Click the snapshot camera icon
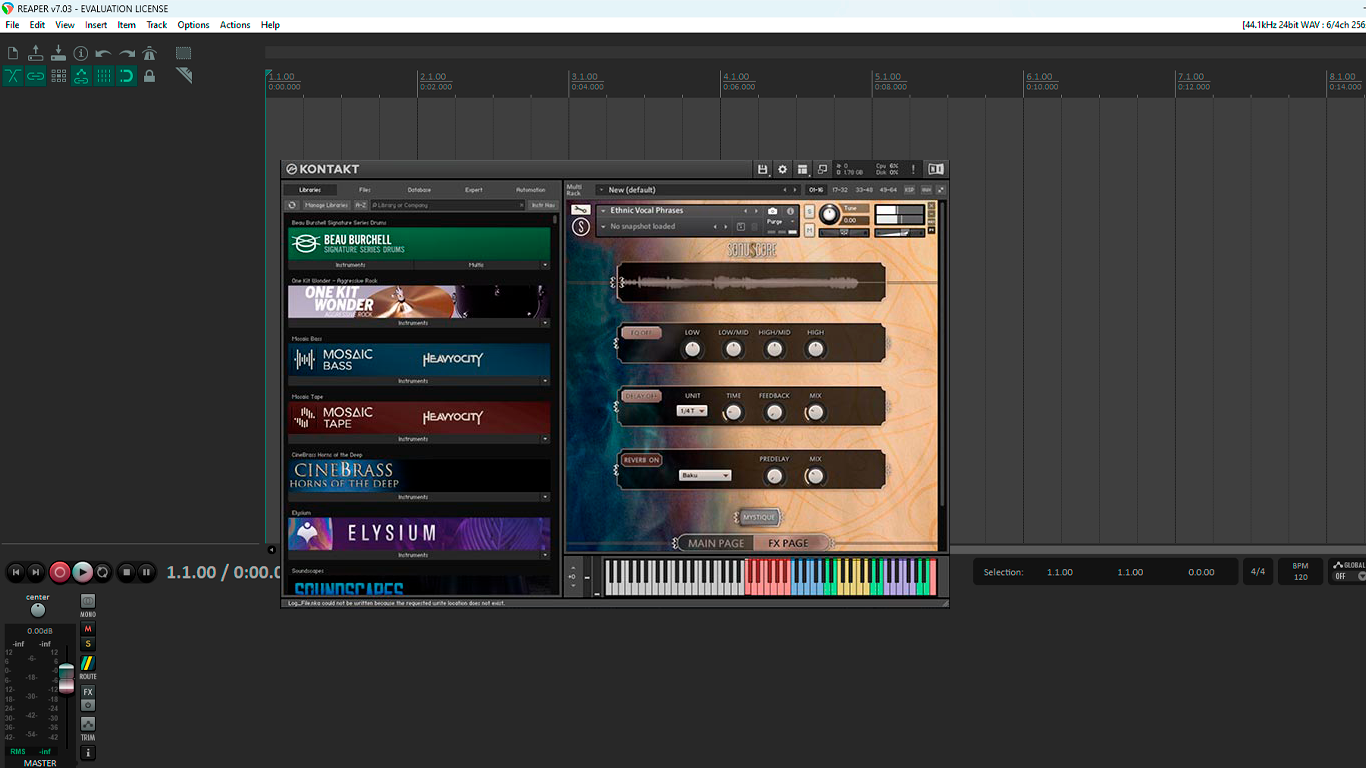The width and height of the screenshot is (1366, 768). tap(773, 211)
